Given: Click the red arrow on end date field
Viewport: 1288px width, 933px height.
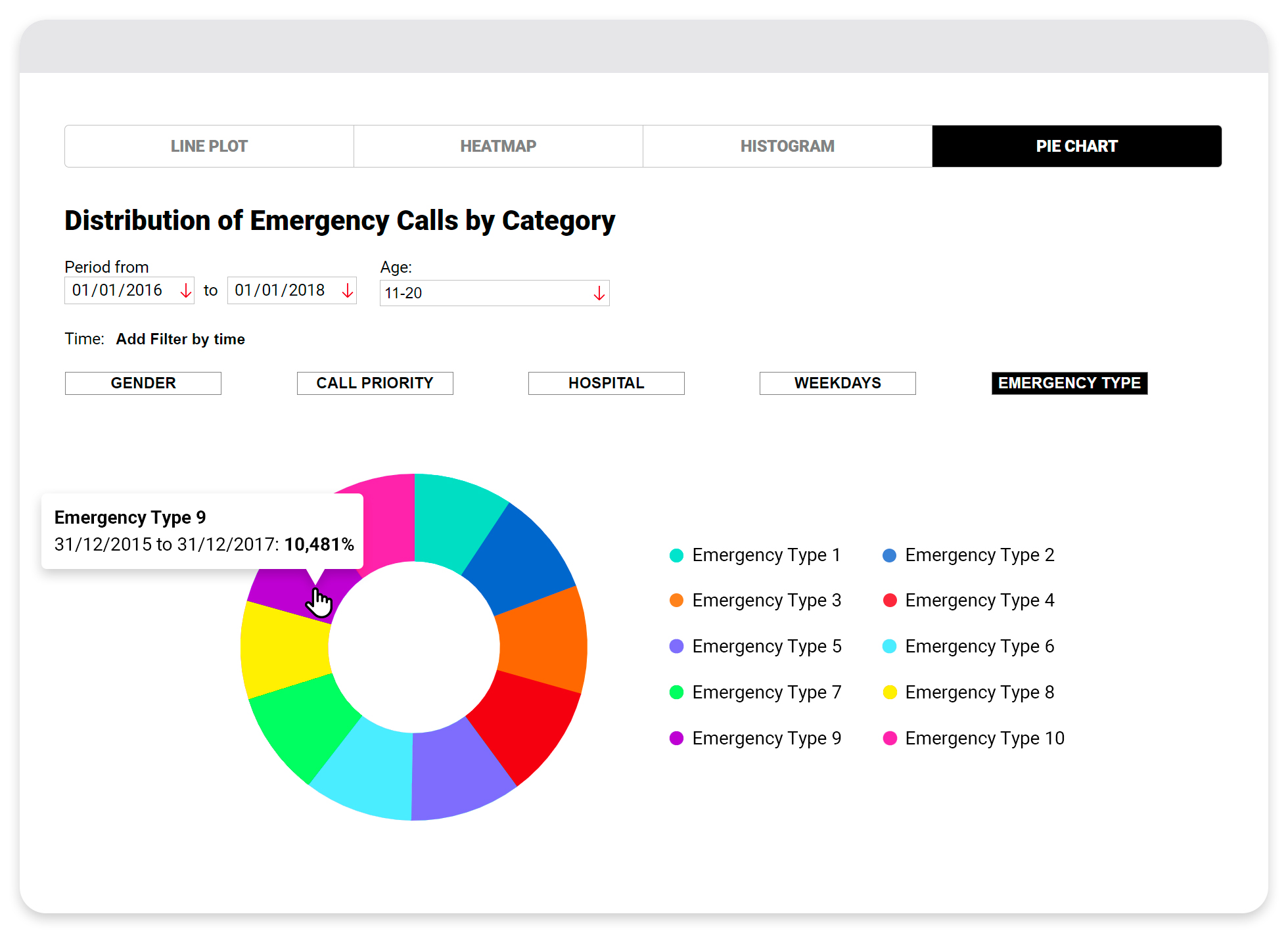Looking at the screenshot, I should coord(348,290).
